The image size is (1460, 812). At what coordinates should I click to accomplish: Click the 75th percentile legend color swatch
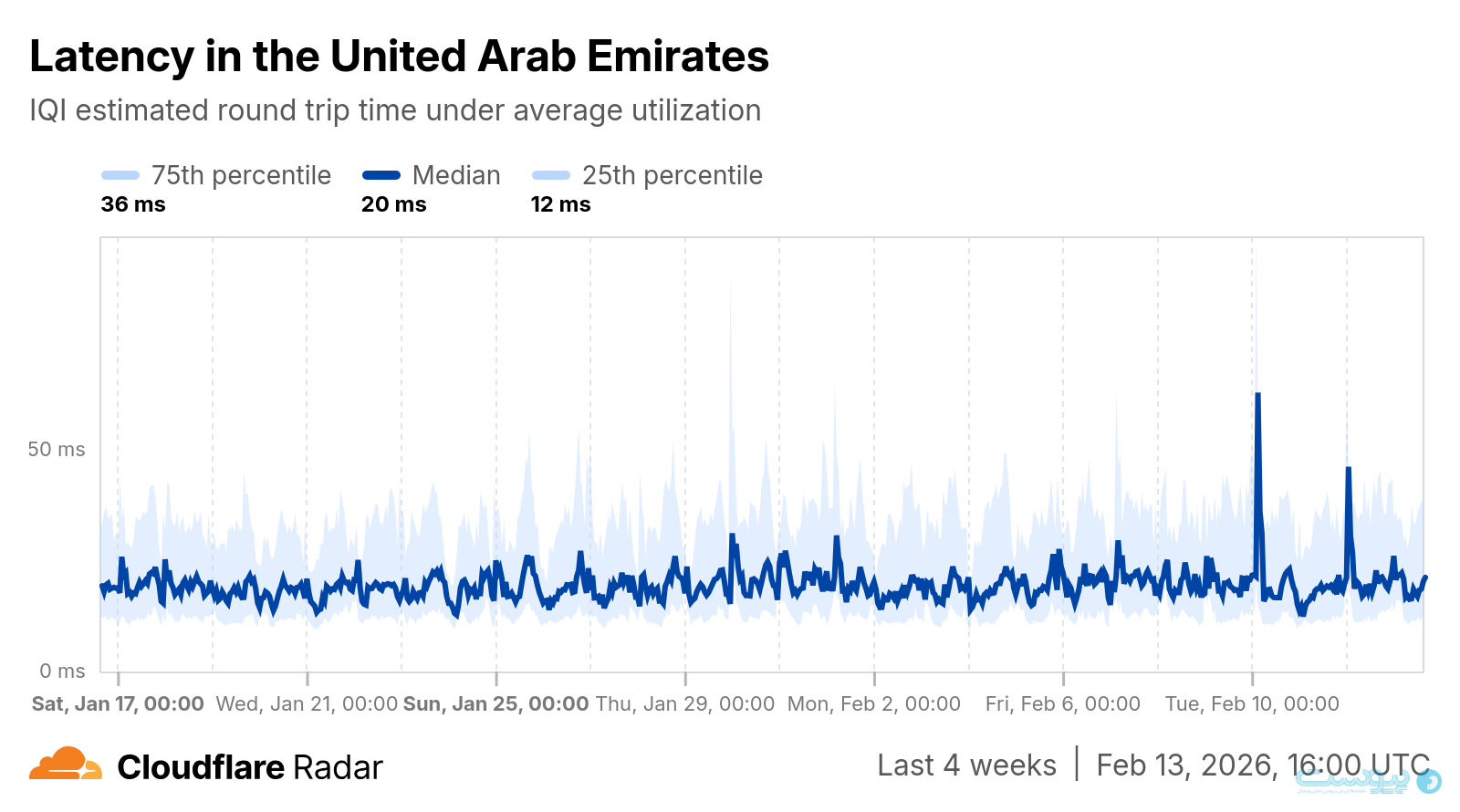120,175
